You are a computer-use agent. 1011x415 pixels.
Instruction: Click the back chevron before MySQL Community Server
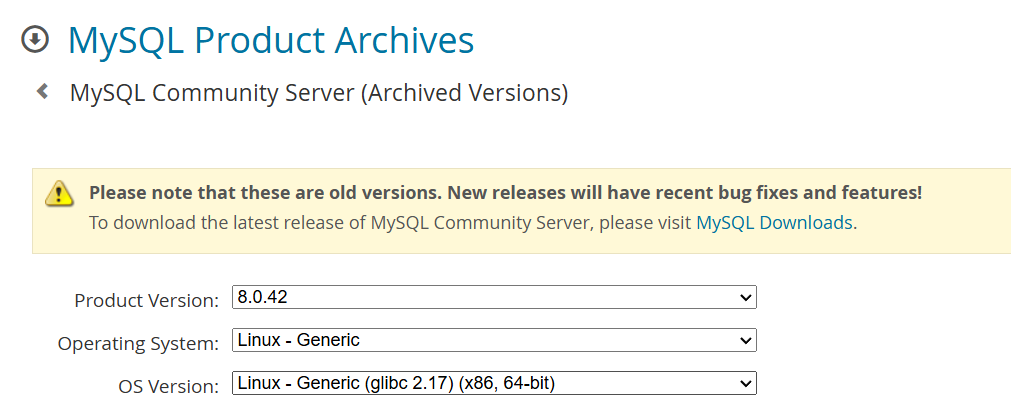[42, 92]
